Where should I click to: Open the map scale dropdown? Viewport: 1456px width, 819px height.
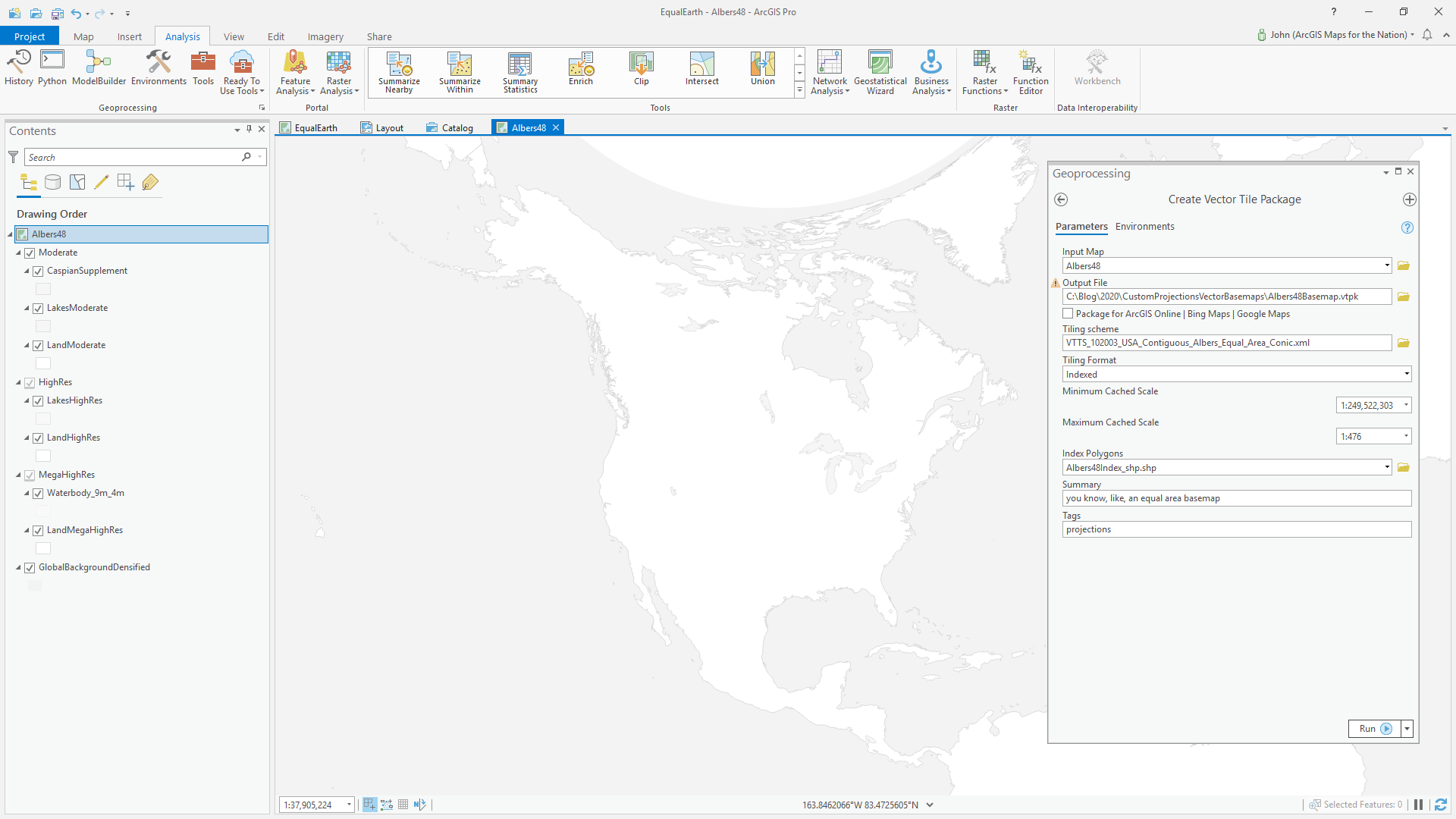point(349,805)
